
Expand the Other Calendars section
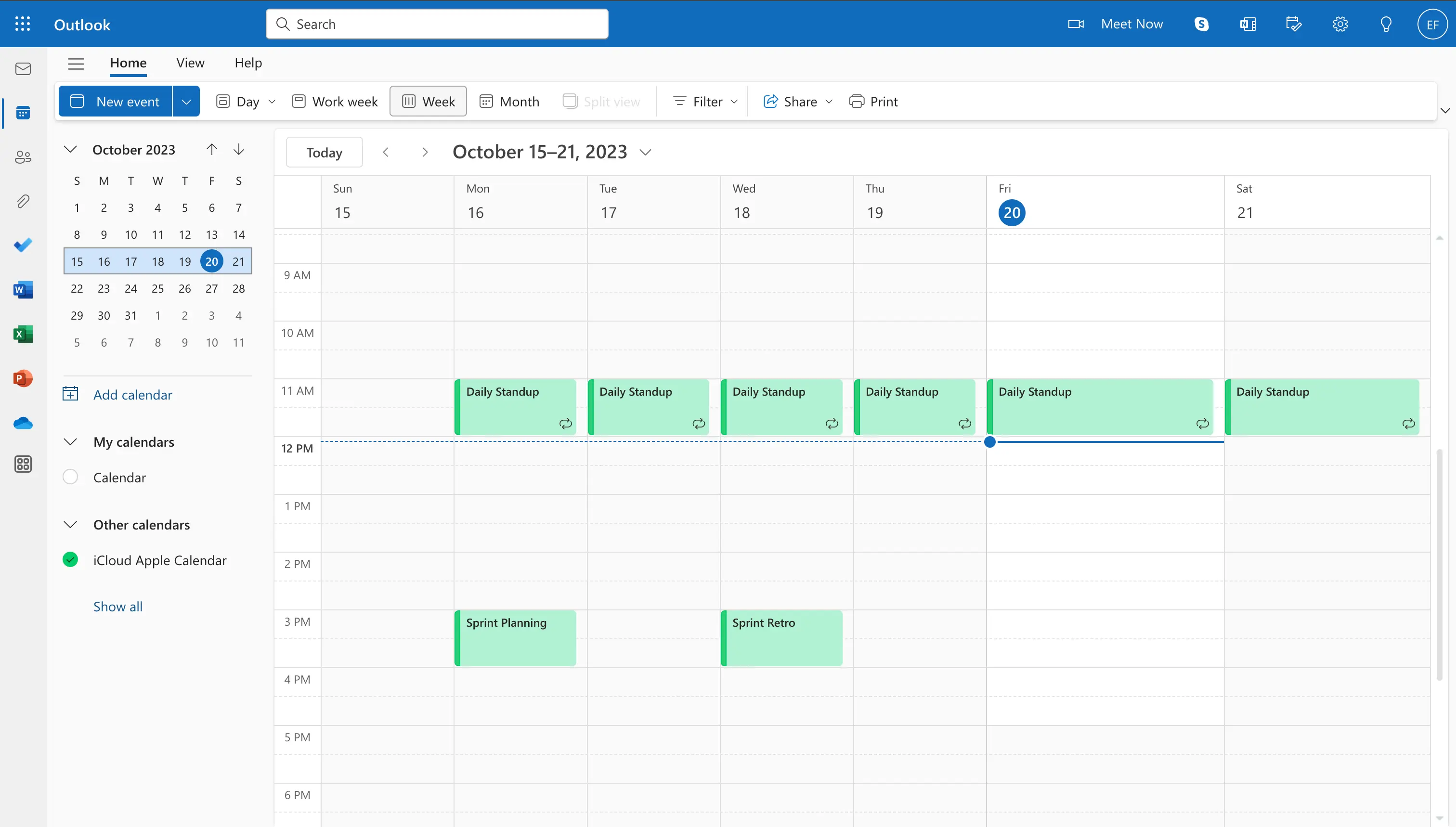pos(68,524)
